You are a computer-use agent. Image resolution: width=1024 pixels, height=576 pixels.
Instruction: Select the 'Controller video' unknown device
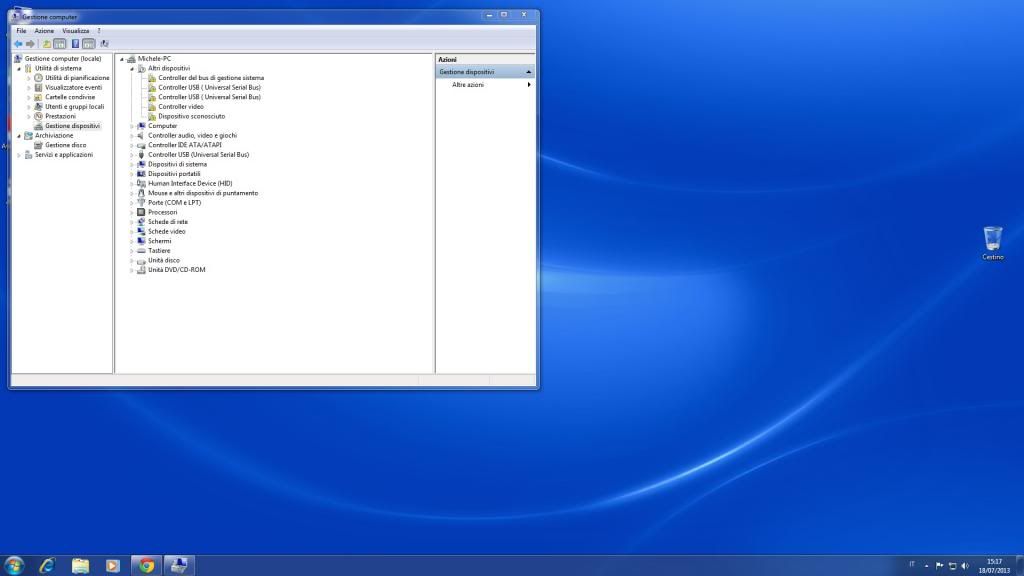tap(180, 107)
